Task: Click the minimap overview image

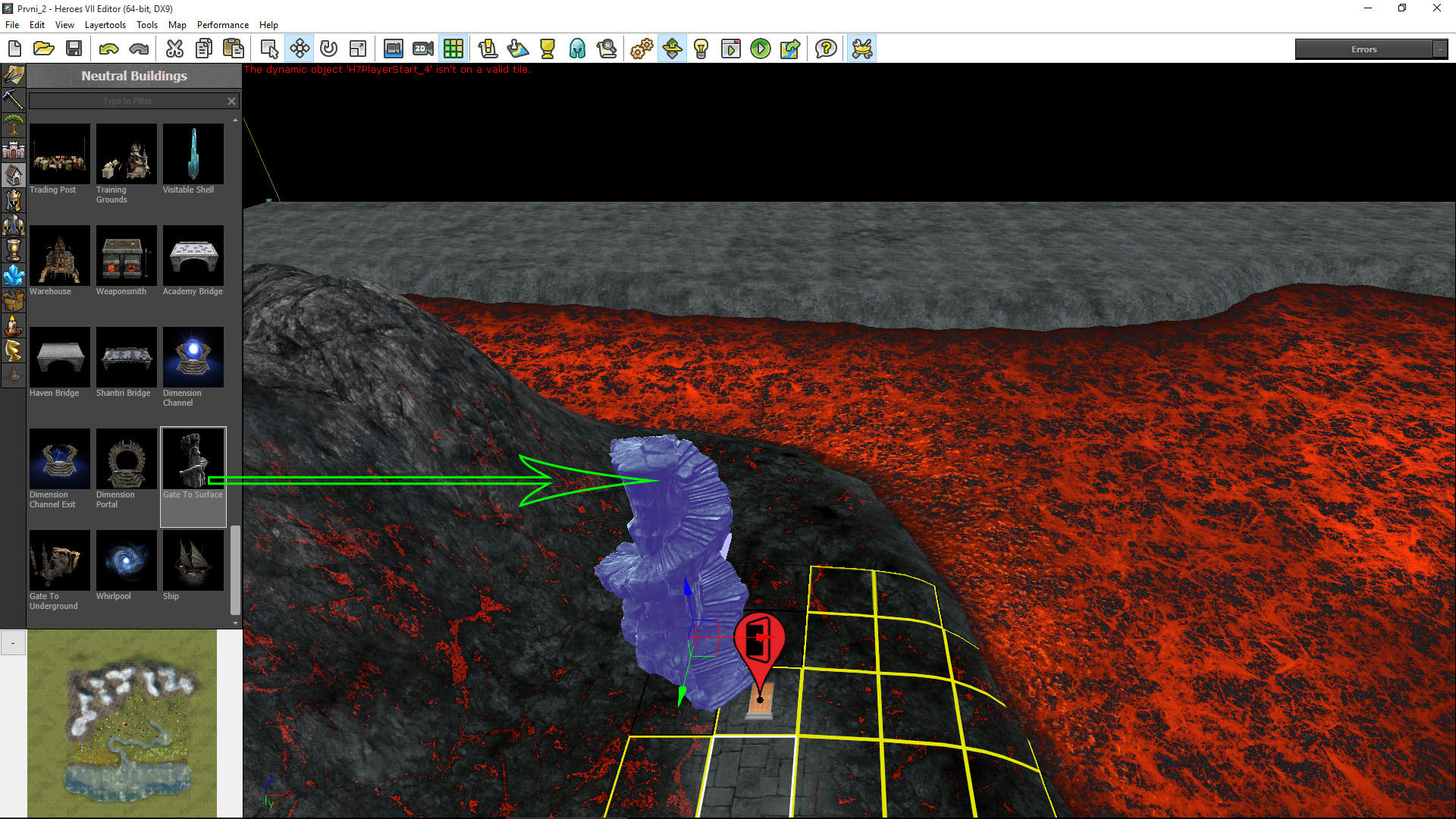Action: point(122,723)
